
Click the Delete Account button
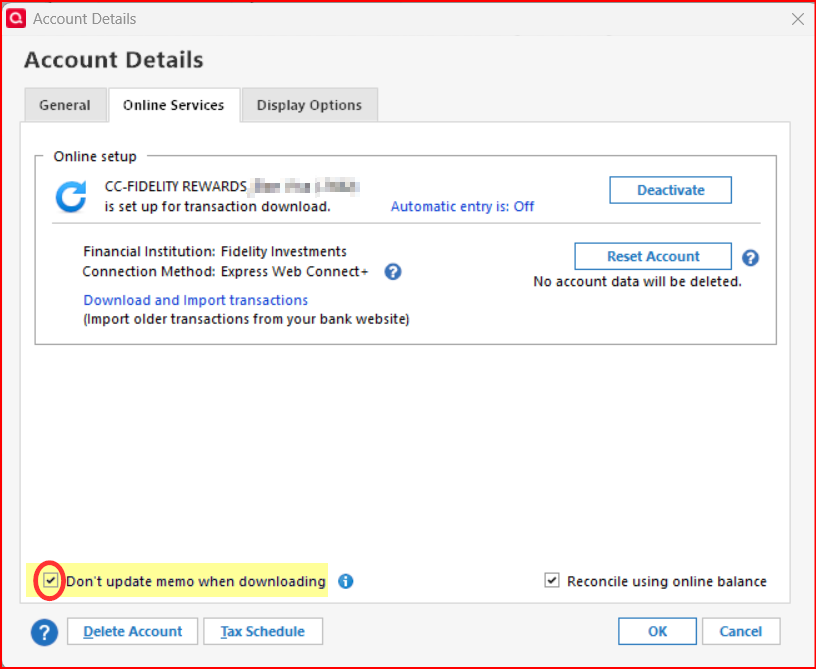tap(133, 632)
